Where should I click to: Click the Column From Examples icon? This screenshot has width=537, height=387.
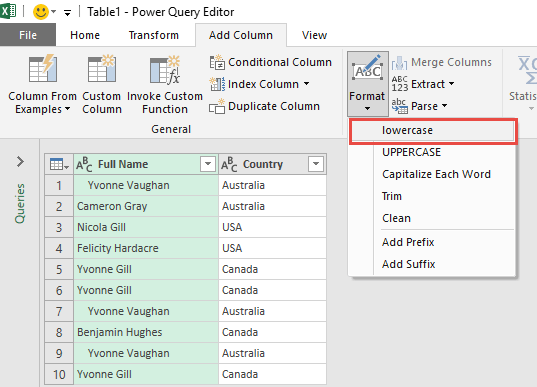42,68
